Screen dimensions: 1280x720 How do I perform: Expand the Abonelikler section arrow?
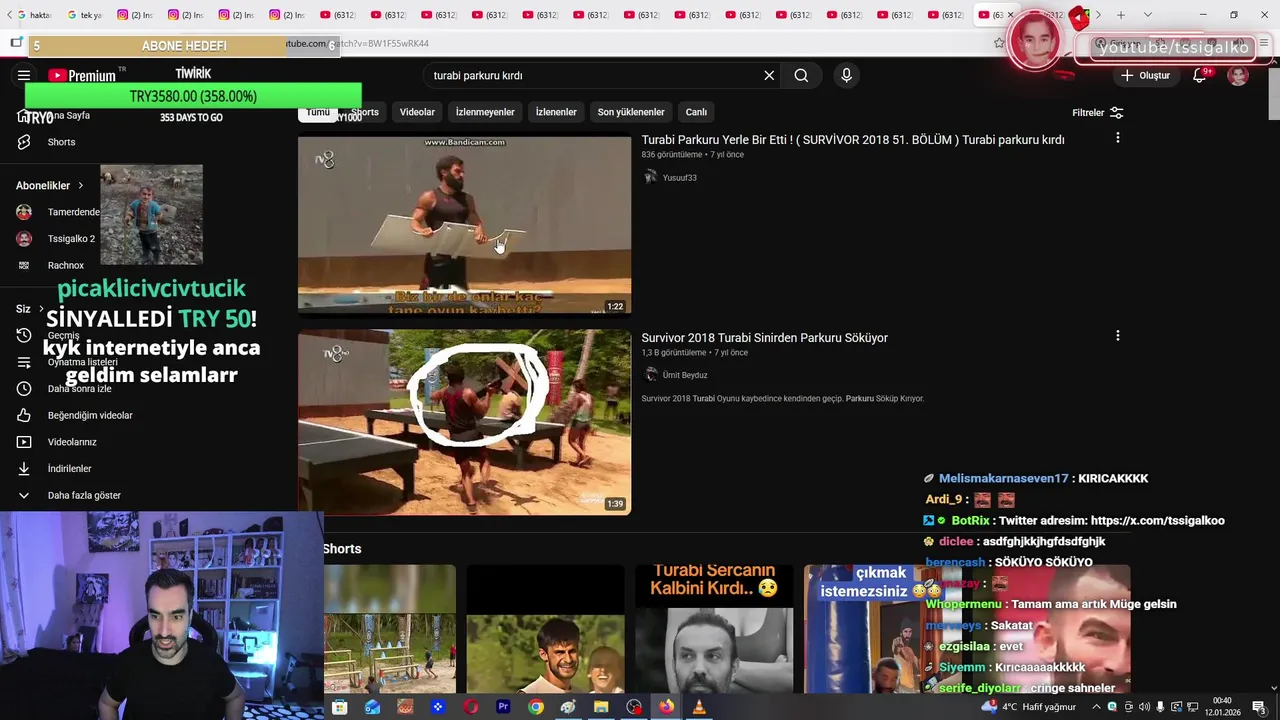[81, 185]
